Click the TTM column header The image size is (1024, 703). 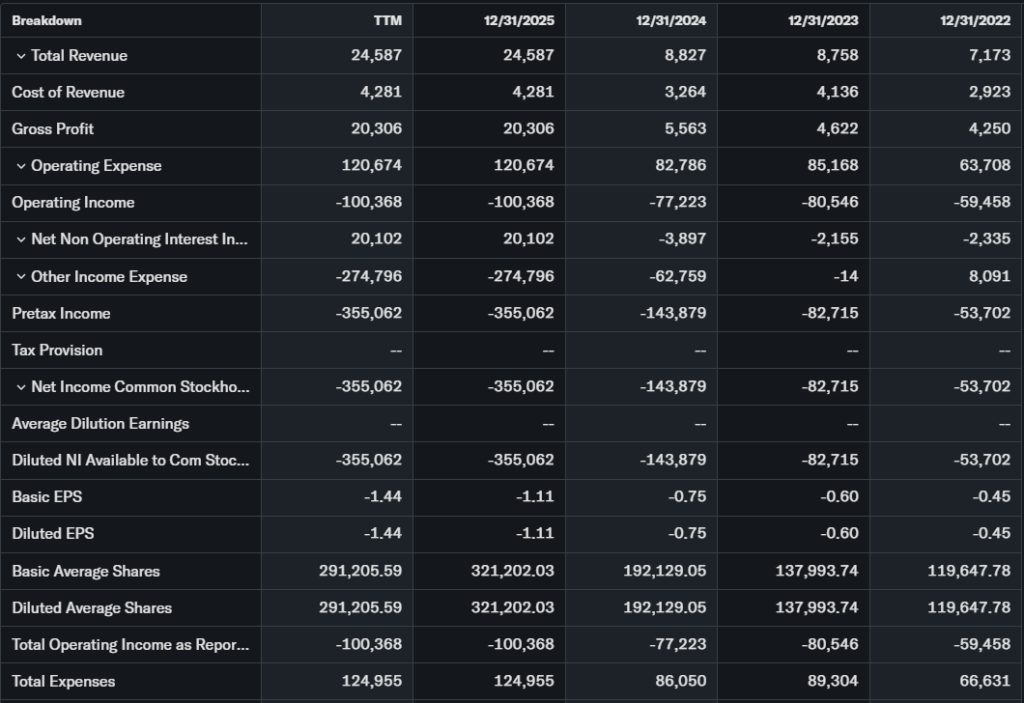(386, 20)
